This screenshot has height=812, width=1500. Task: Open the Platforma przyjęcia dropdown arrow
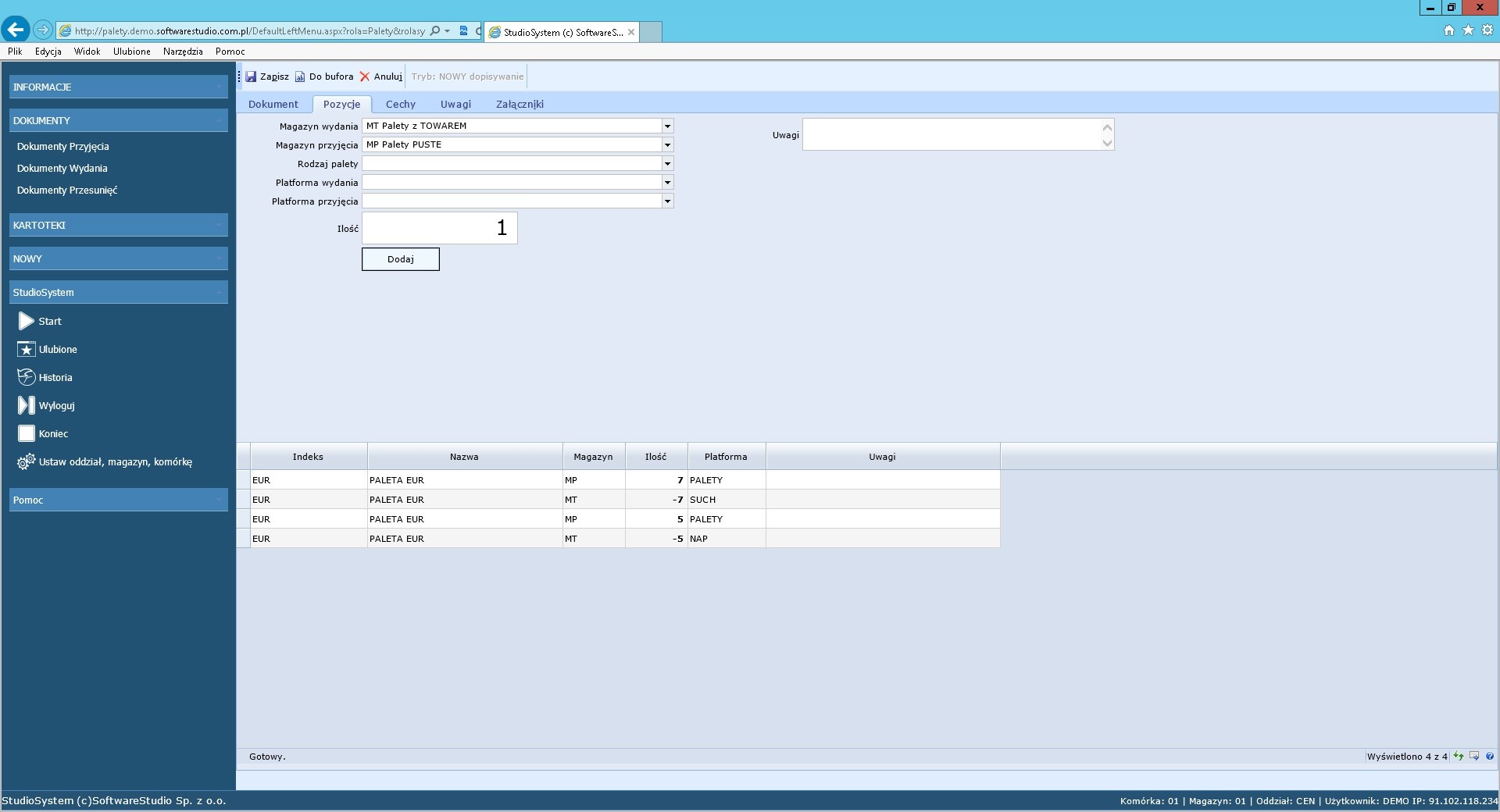click(667, 201)
